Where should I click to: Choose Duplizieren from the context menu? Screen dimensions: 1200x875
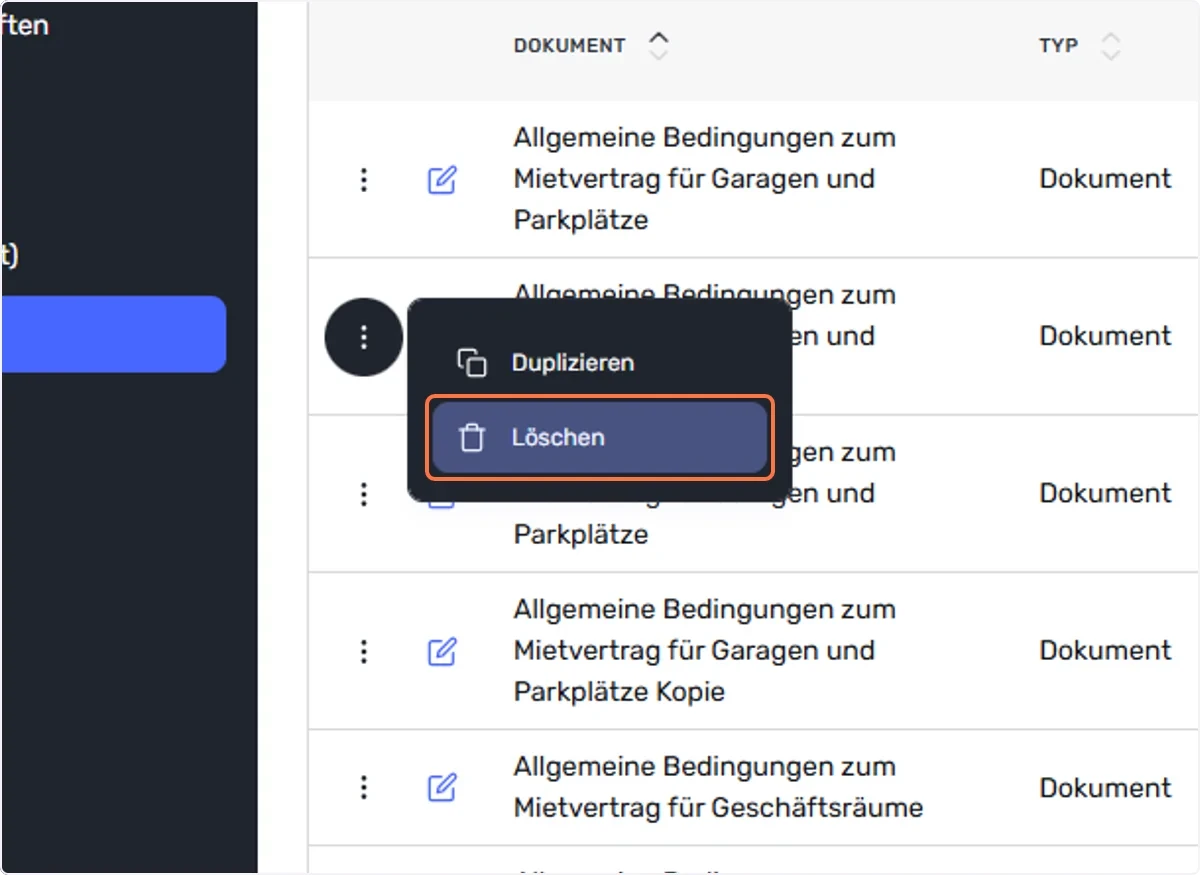[599, 362]
